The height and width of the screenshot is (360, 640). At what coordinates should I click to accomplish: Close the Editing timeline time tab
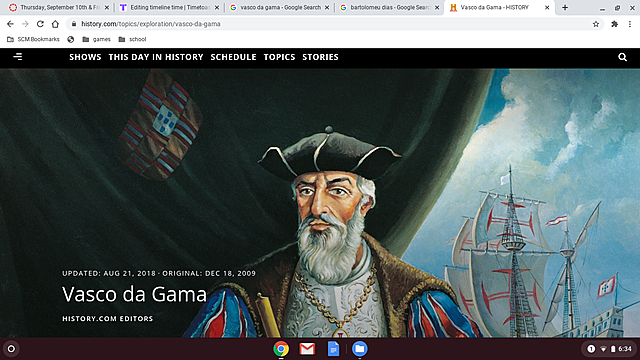(217, 7)
